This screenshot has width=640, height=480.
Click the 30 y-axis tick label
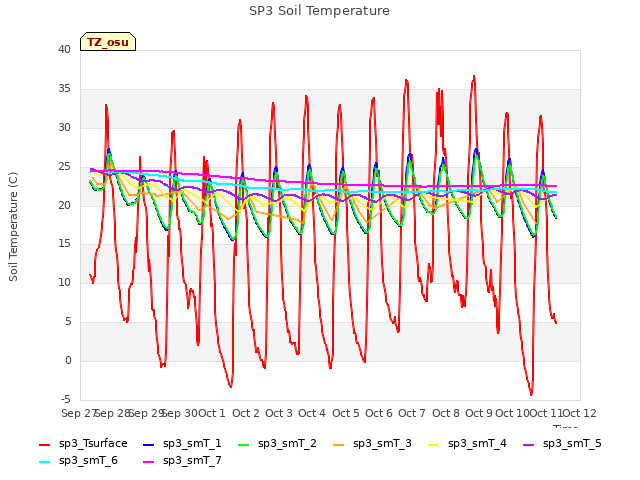coord(64,127)
